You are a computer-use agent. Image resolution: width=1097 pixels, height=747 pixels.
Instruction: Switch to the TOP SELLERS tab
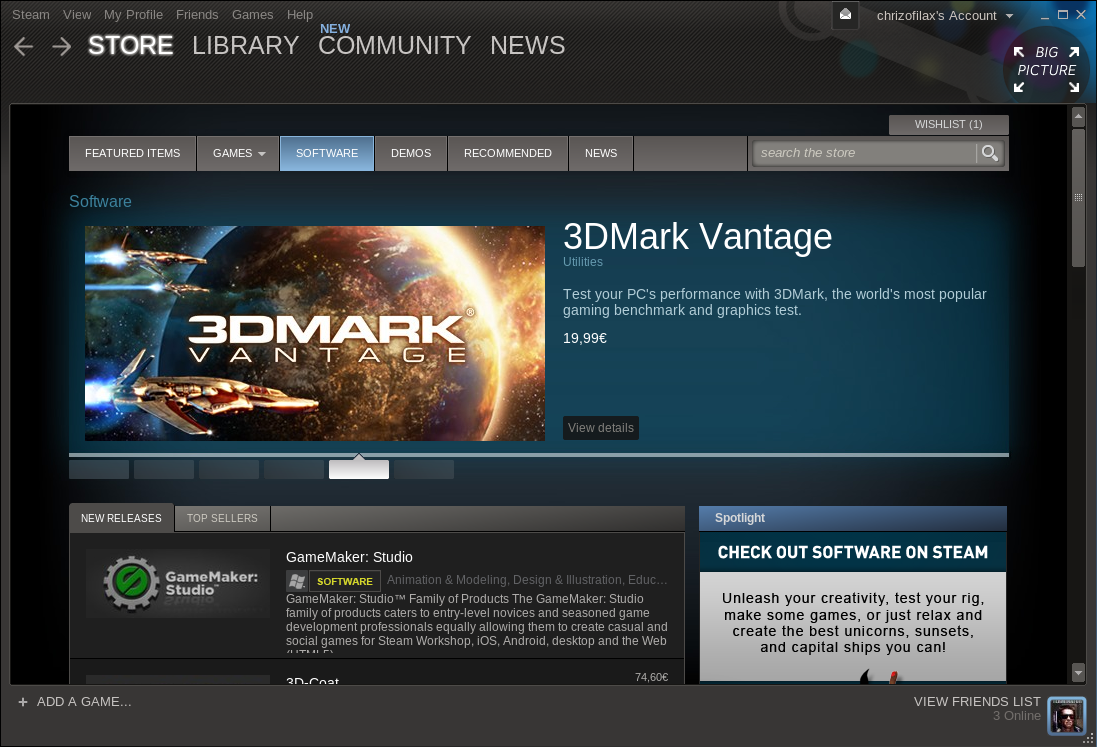tap(221, 518)
